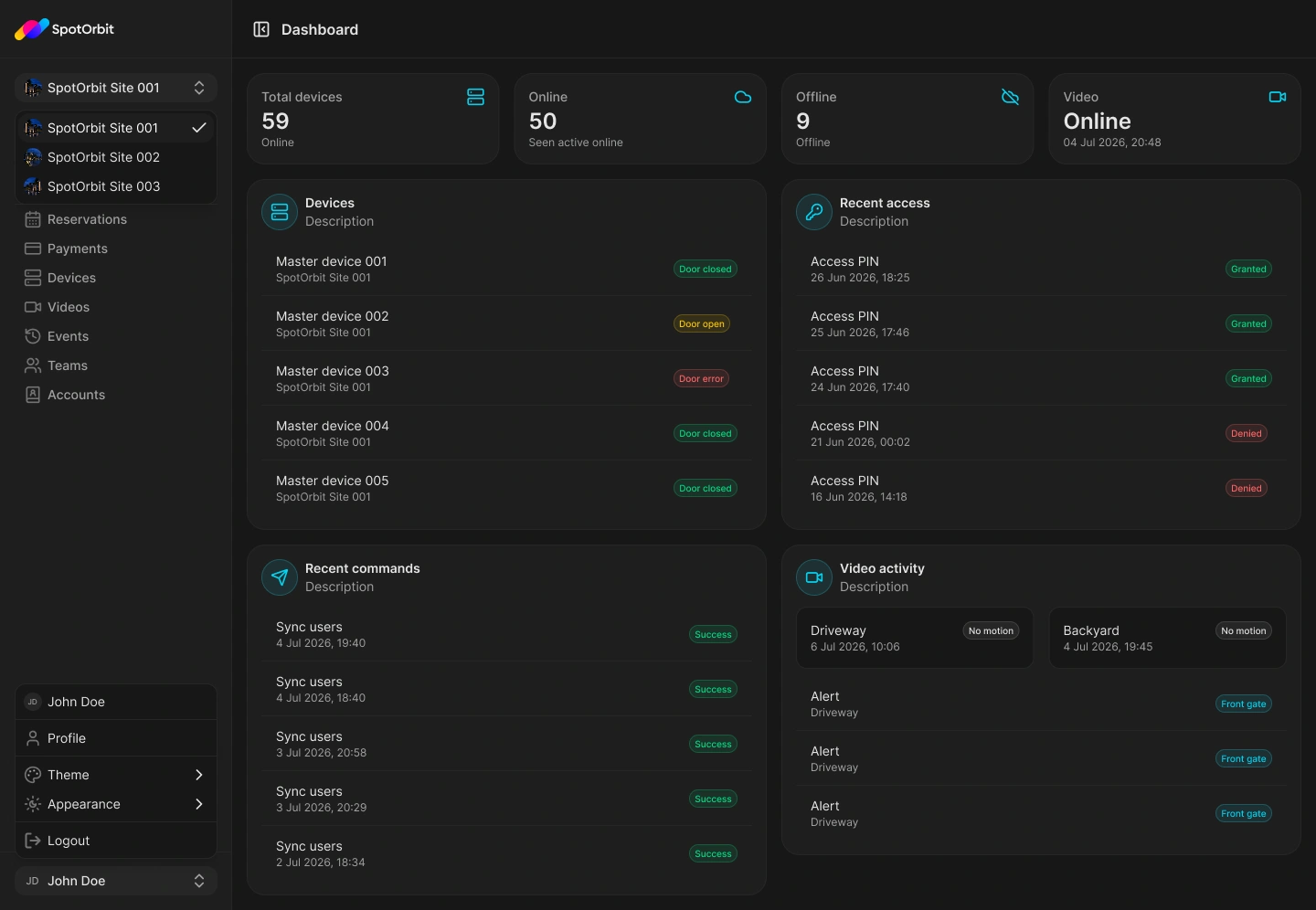Open the John Doe user menu at bottom
1316x910 pixels.
116,881
